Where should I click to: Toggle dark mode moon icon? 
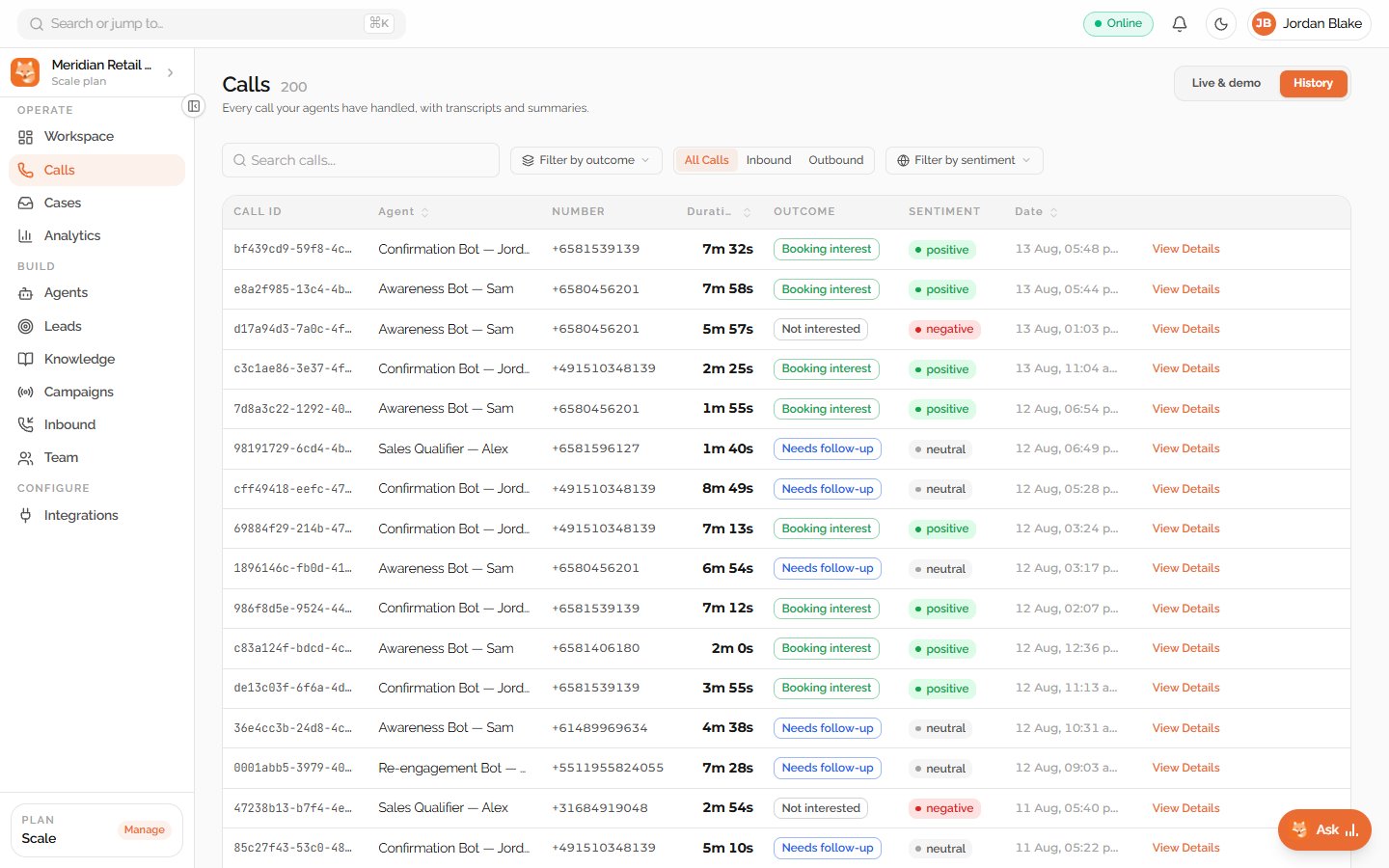(1221, 24)
